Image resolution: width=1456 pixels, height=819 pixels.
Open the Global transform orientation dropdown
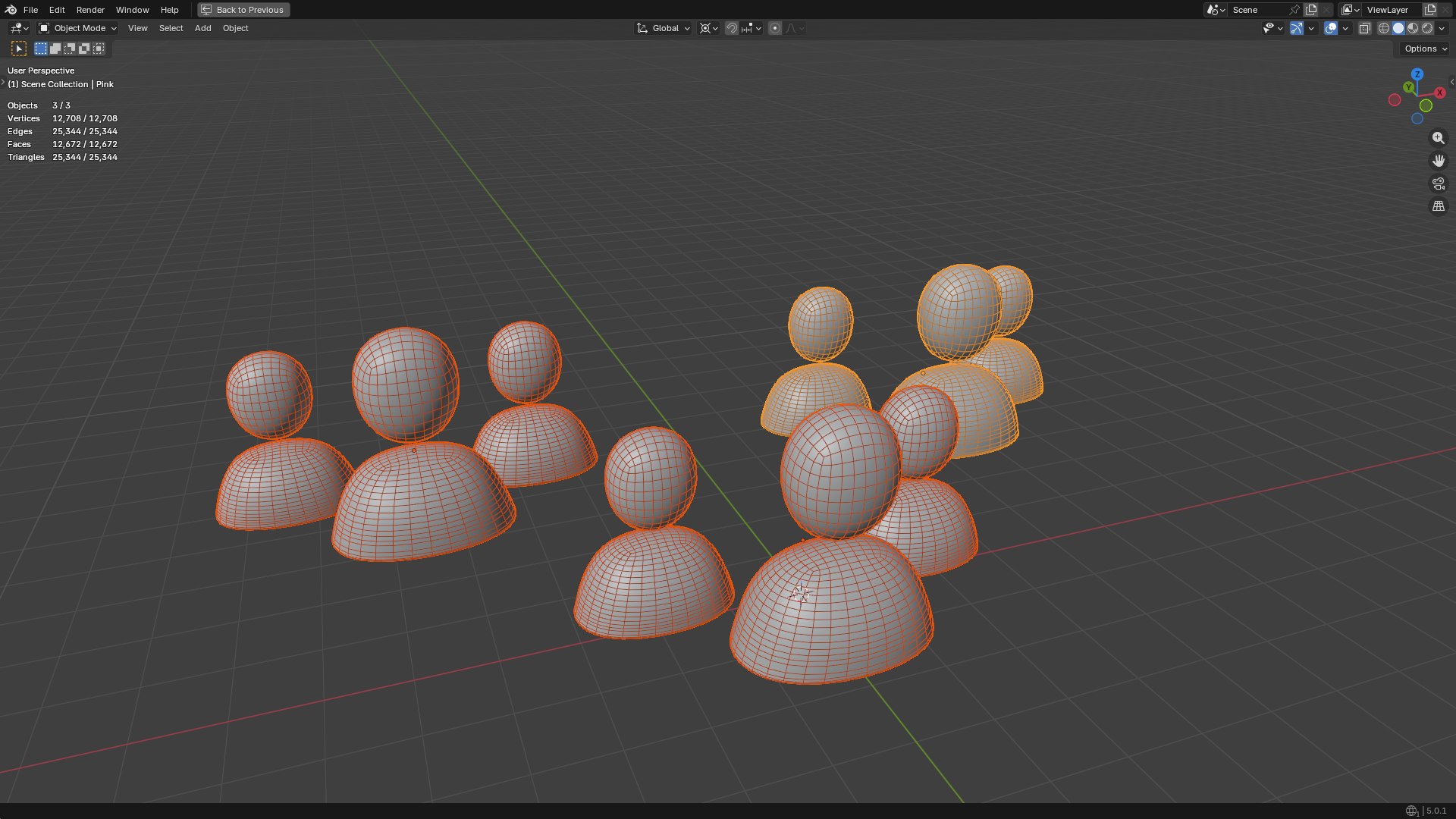[x=664, y=28]
